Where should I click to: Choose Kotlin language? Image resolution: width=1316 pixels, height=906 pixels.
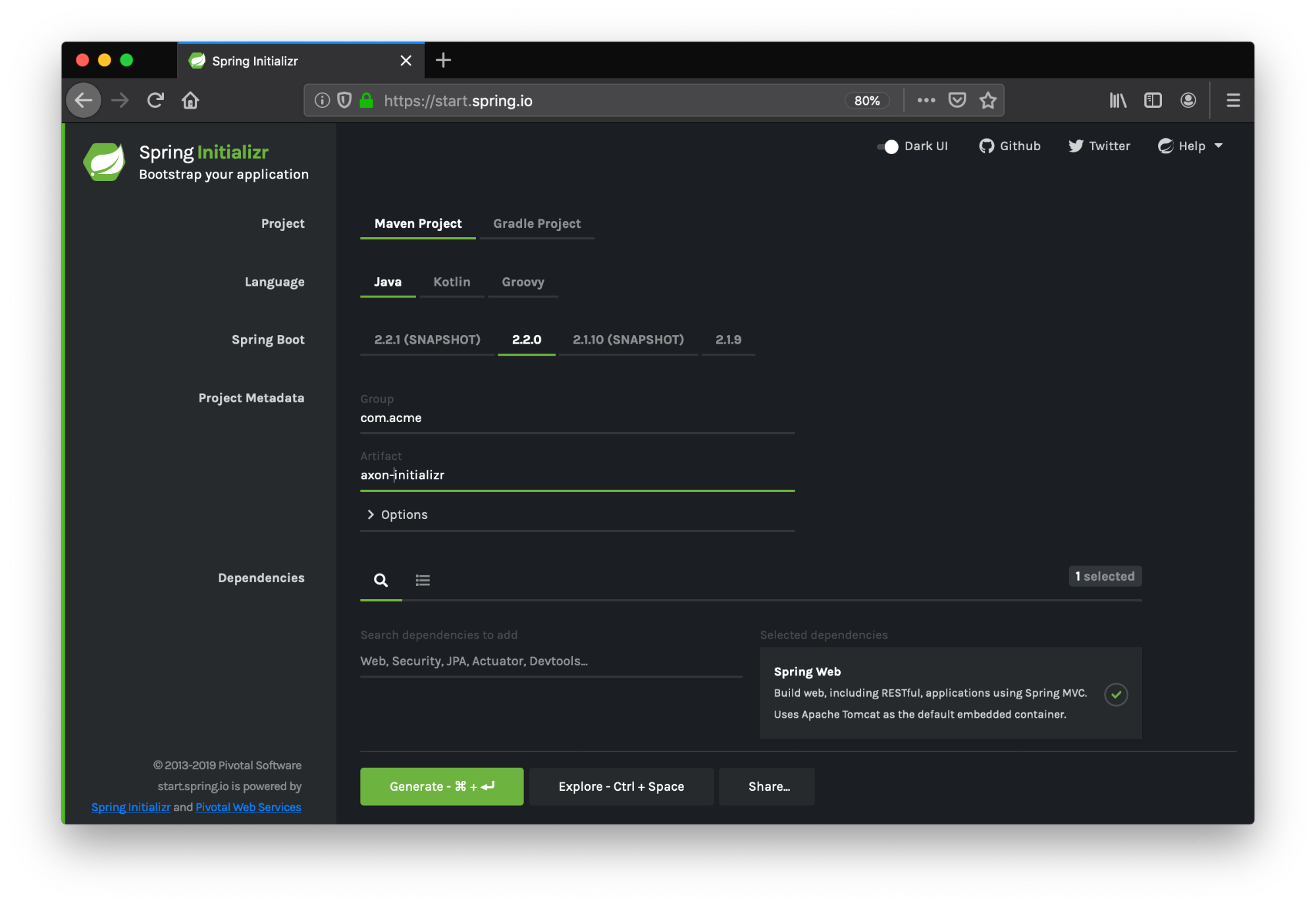click(452, 282)
